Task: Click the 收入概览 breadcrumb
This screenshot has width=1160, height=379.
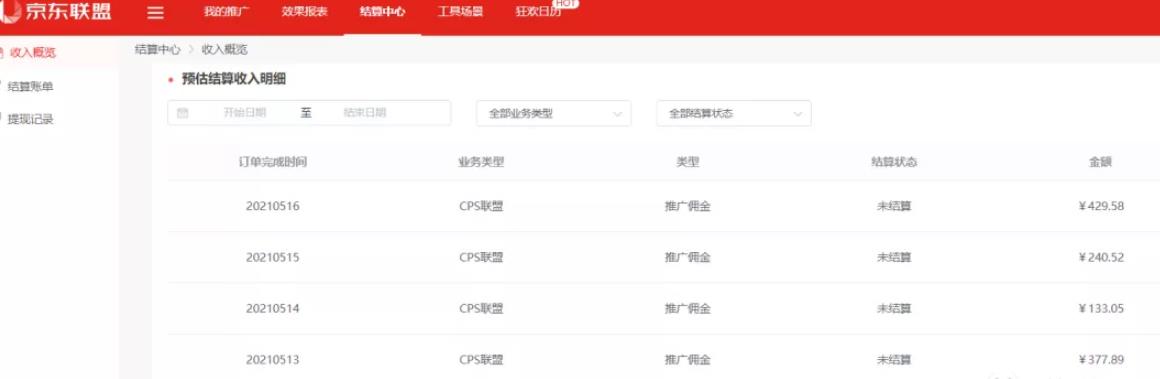Action: pyautogui.click(x=224, y=50)
